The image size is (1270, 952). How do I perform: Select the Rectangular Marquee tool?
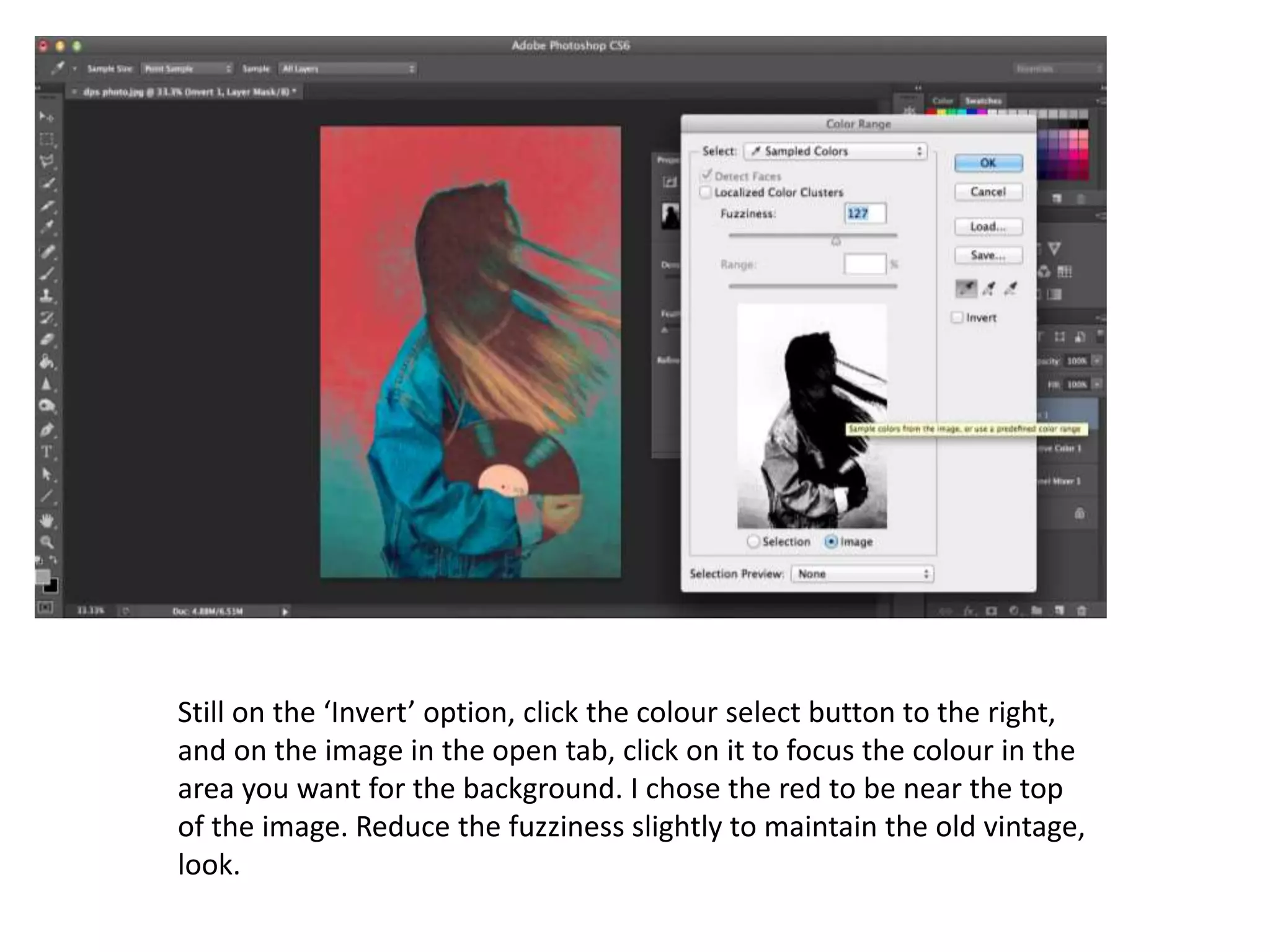click(47, 139)
